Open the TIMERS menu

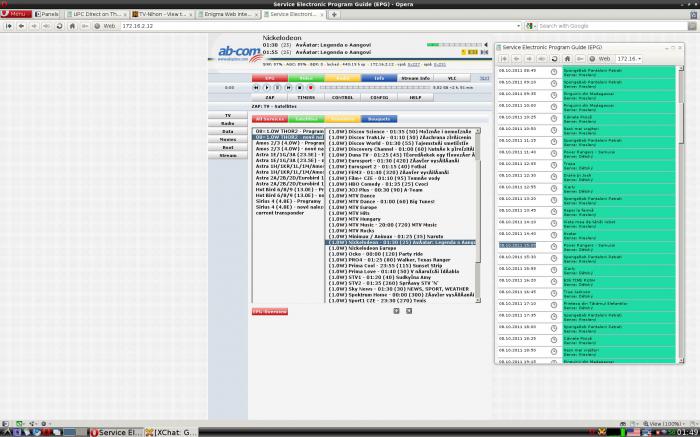pos(306,97)
